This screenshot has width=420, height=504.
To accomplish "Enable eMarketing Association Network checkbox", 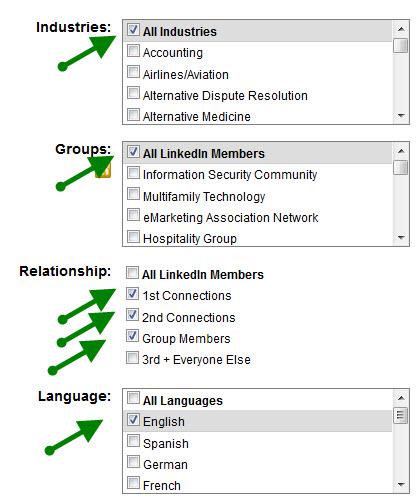I will (133, 215).
